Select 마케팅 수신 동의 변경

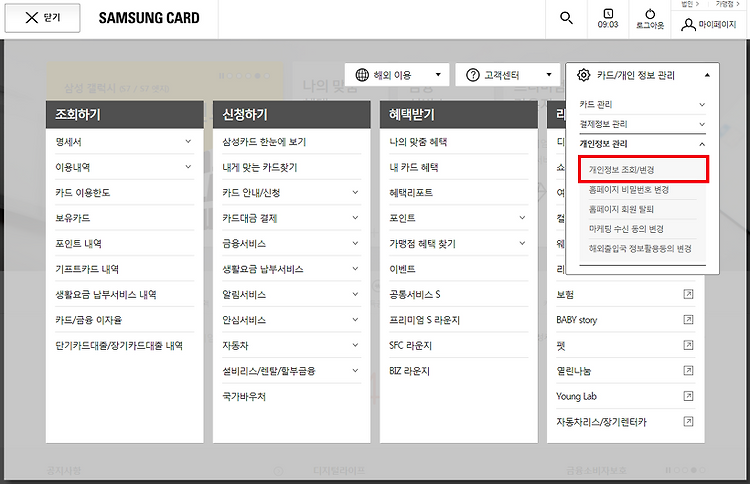(x=626, y=229)
